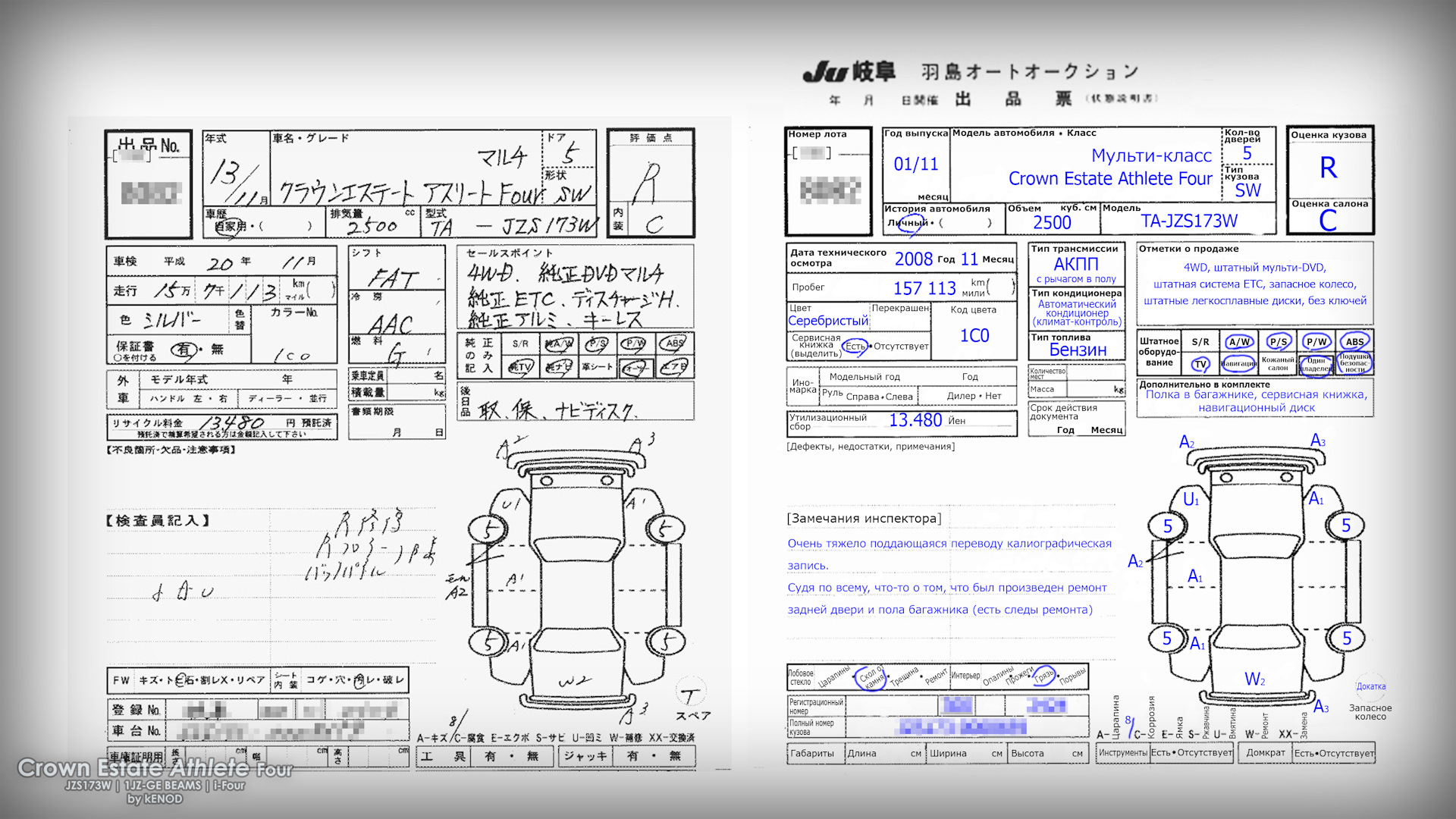1456x819 pixels.
Task: Click the 'Бензин' fuel type value
Action: point(1078,350)
